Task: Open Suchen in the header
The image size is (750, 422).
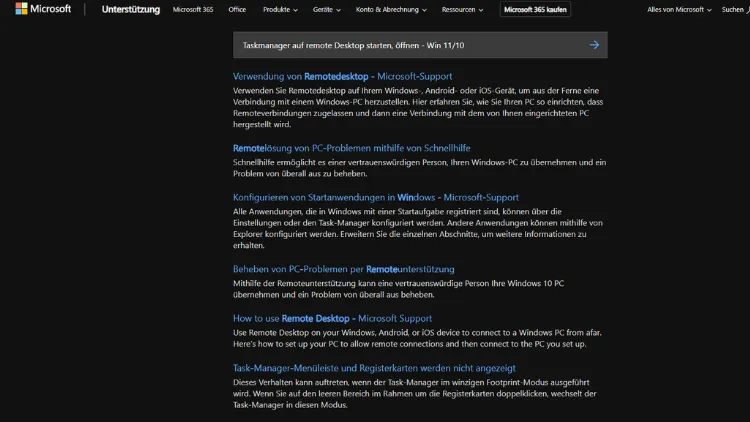Action: pos(735,9)
